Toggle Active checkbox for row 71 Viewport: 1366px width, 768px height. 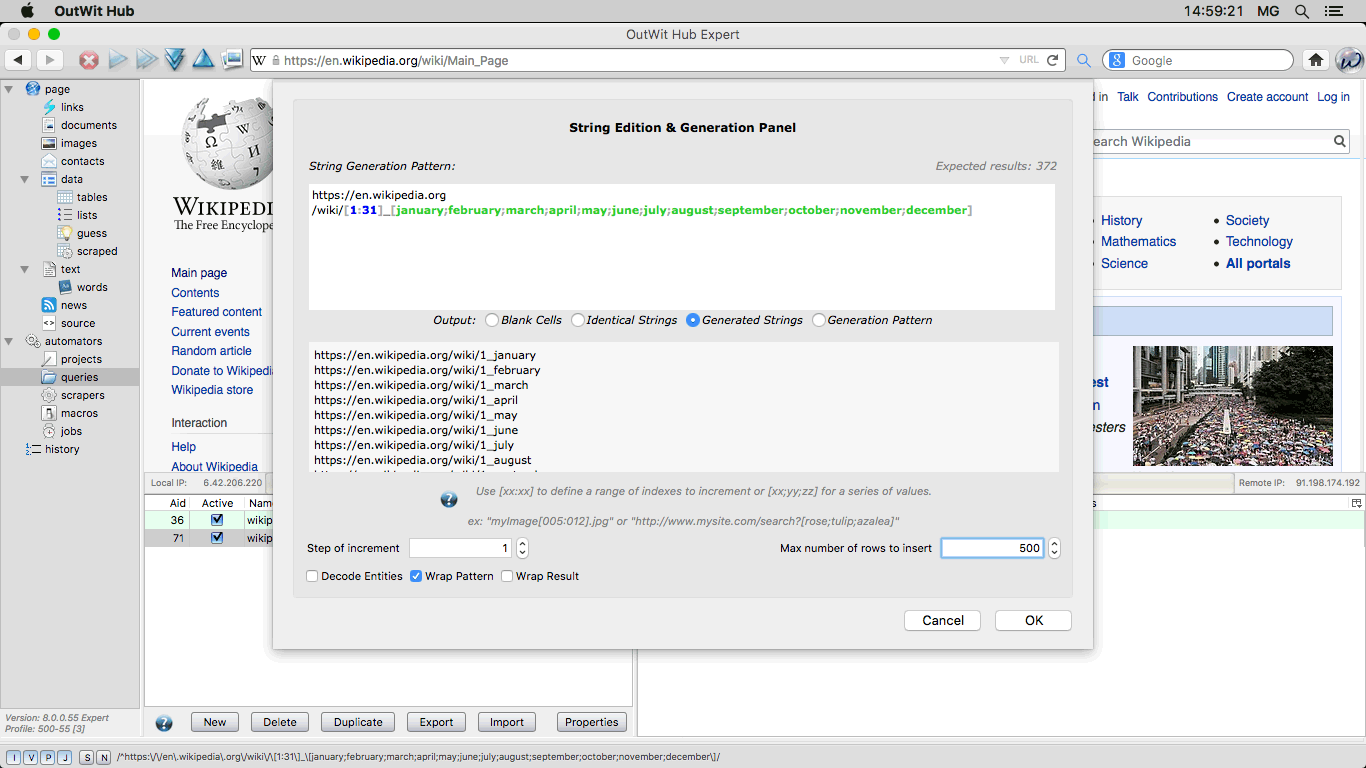point(217,538)
